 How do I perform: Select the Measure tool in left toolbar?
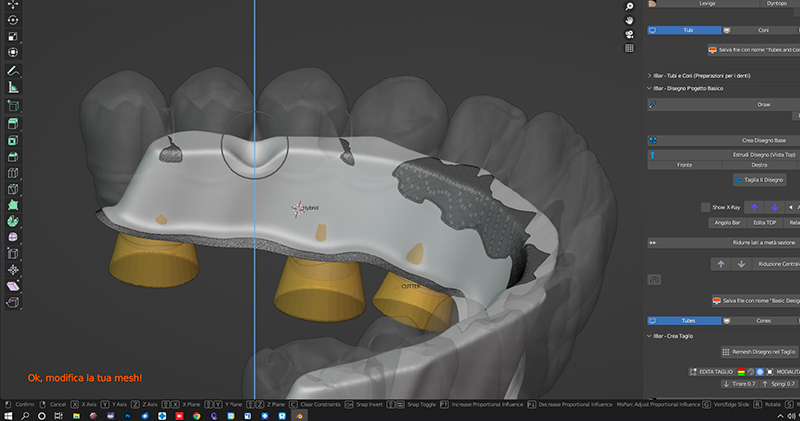(14, 88)
